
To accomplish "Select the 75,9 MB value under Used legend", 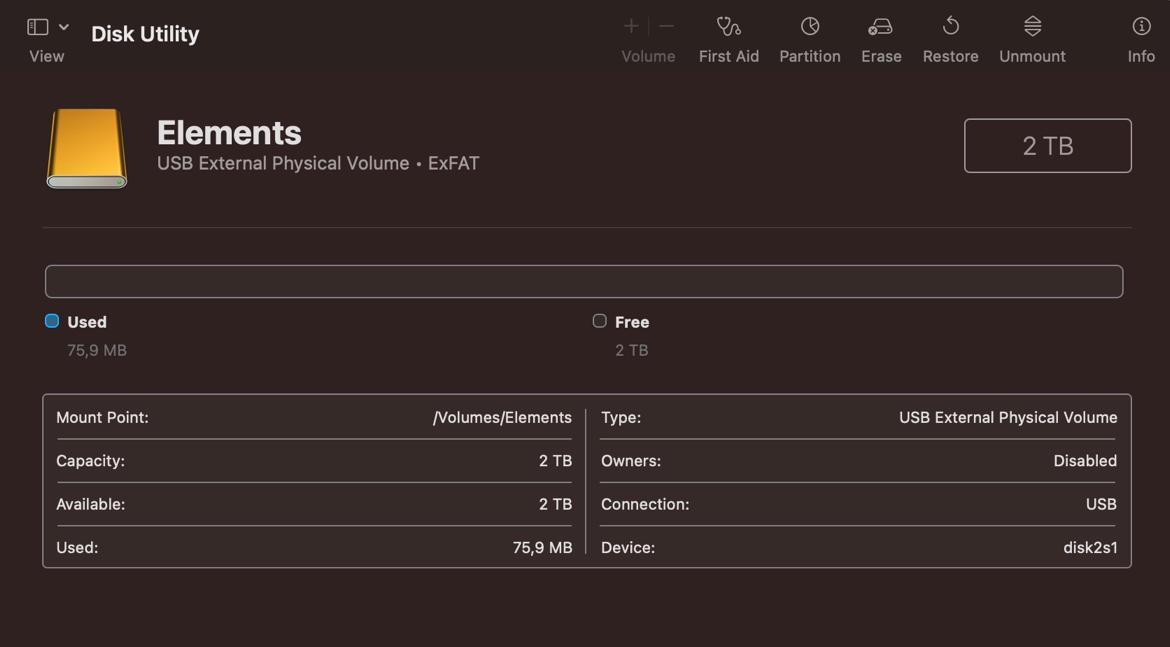I will 97,350.
